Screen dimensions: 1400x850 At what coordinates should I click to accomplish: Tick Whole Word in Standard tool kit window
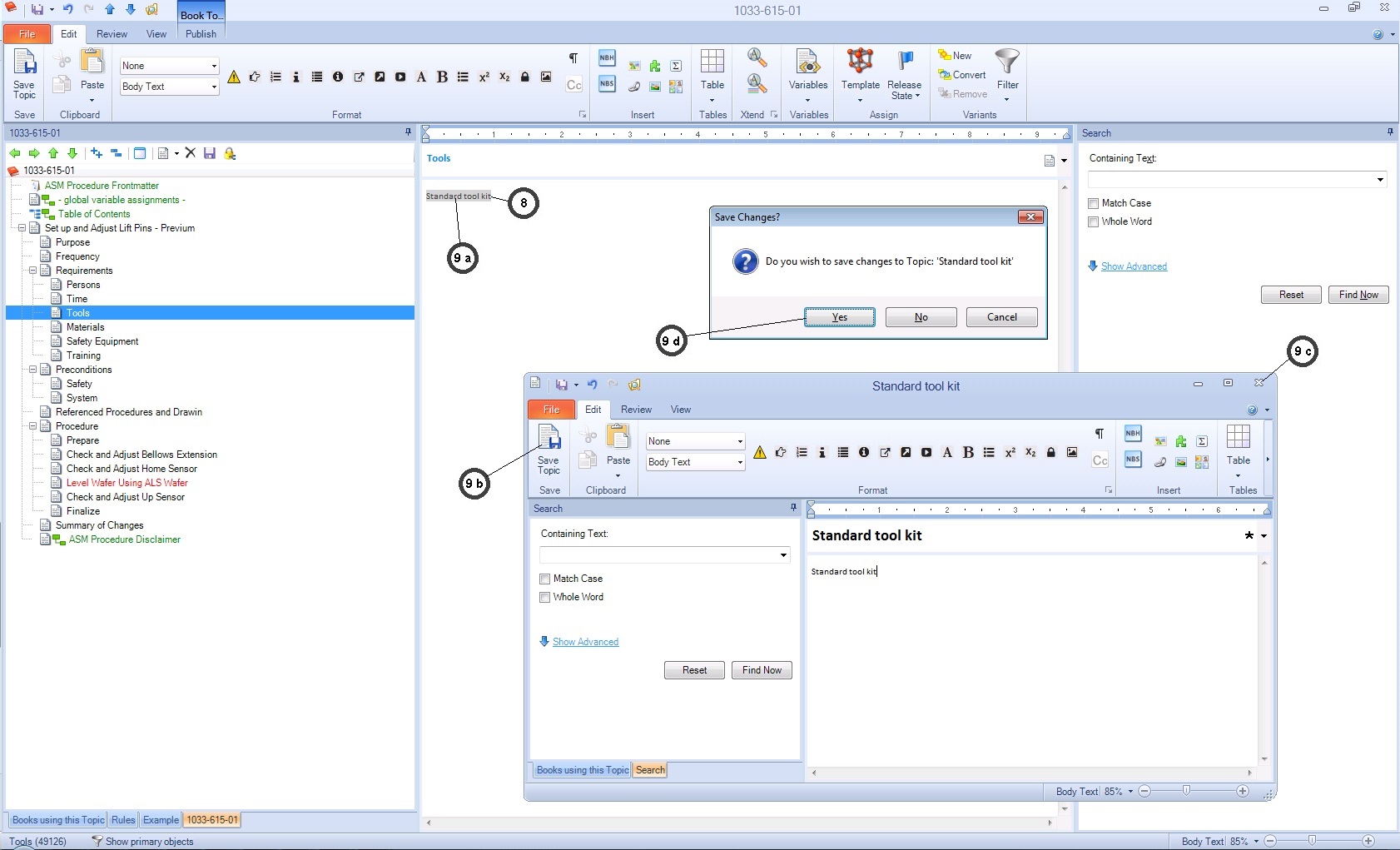tap(545, 597)
